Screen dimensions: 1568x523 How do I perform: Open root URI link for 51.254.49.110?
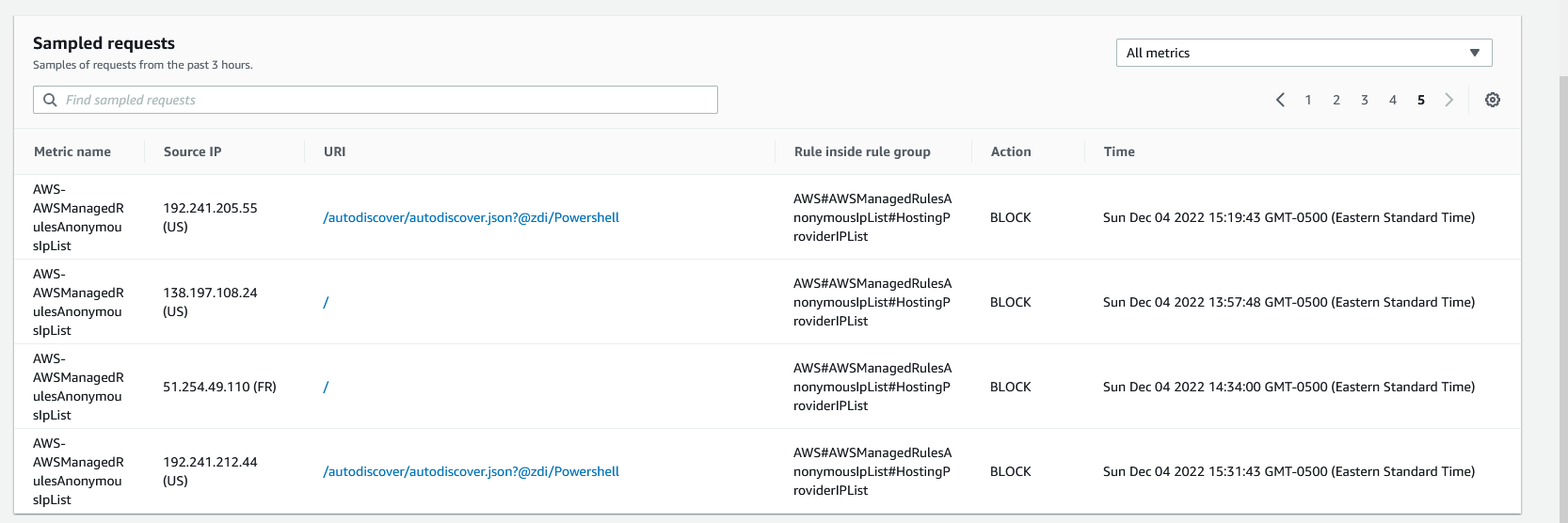[x=326, y=387]
